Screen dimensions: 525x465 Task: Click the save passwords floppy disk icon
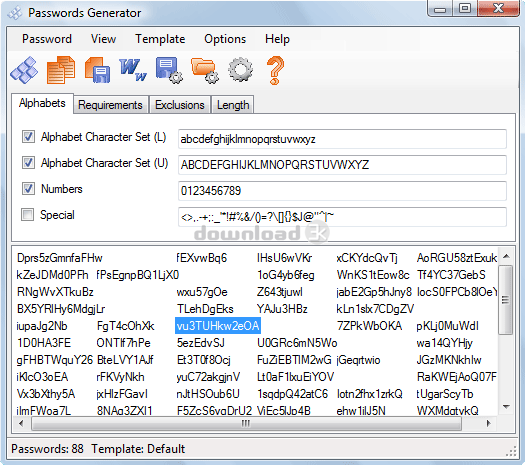(x=97, y=70)
